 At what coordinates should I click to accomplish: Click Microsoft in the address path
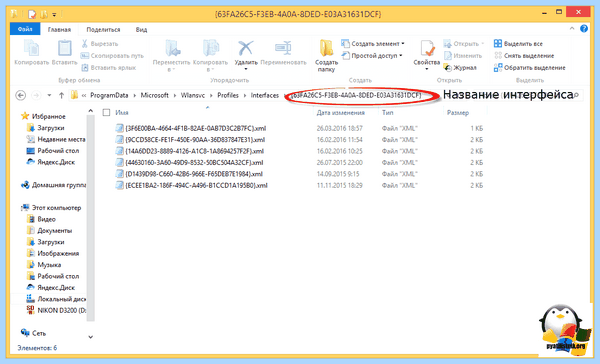click(155, 95)
